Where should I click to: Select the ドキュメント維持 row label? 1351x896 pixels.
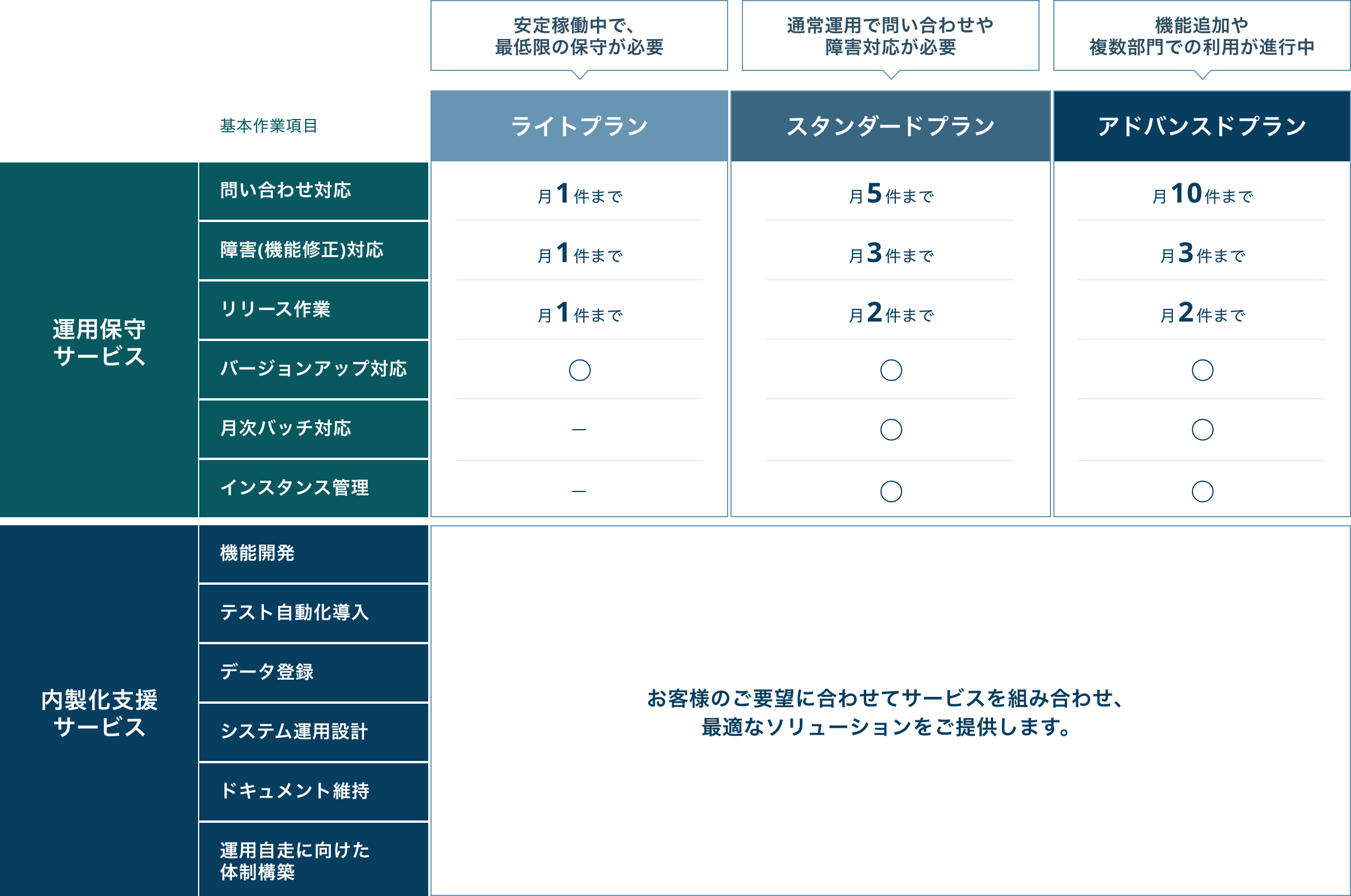point(314,792)
